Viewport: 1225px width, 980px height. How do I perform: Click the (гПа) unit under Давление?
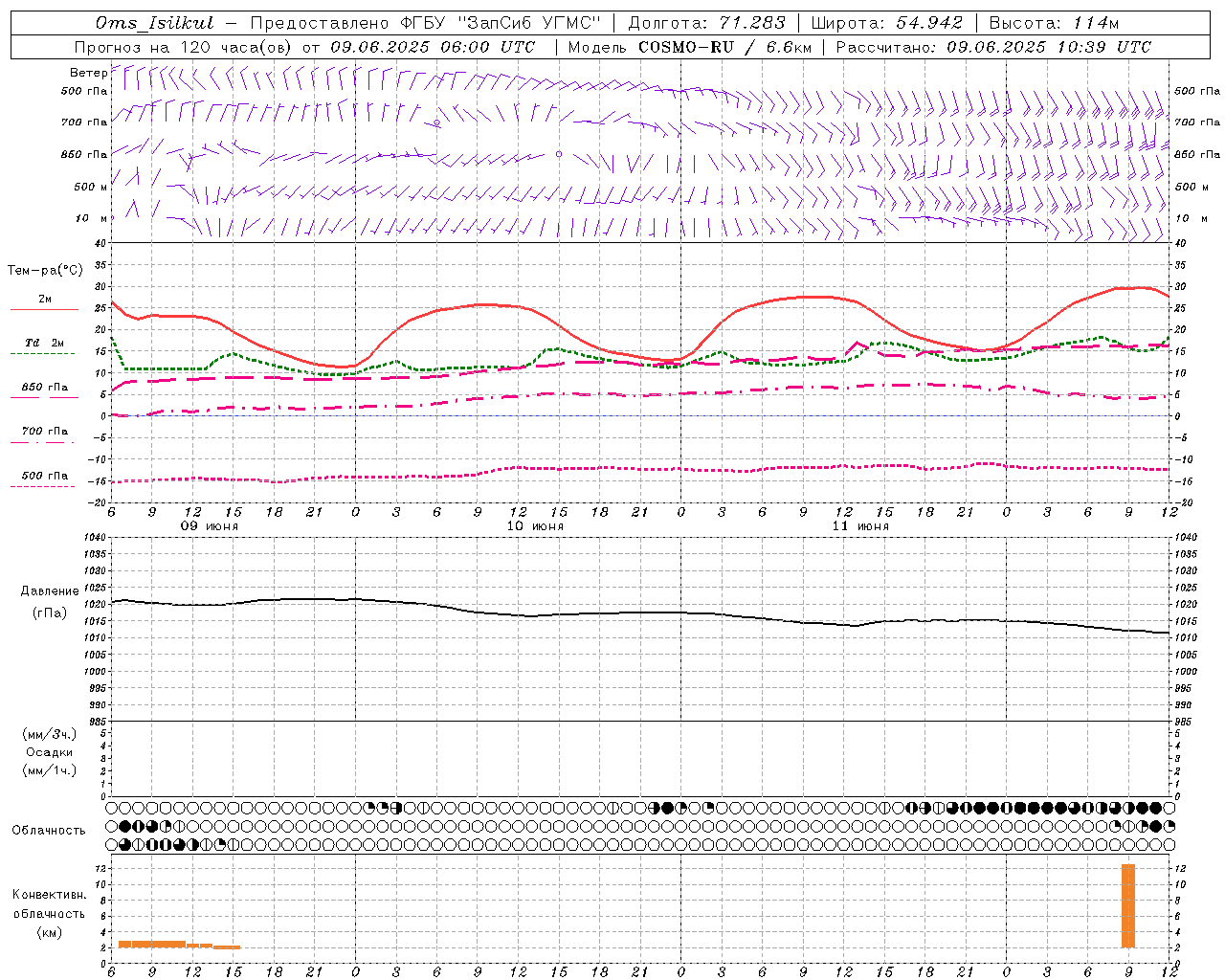pyautogui.click(x=50, y=613)
